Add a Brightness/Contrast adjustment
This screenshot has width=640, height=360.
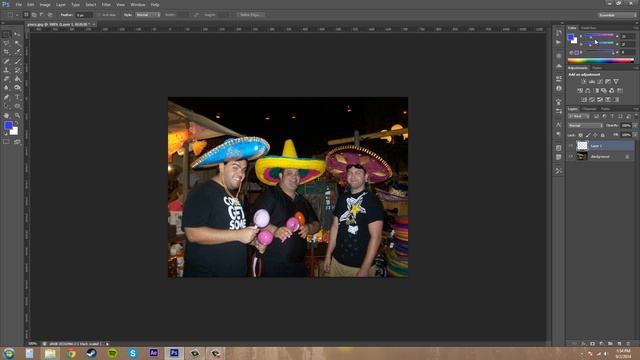pyautogui.click(x=584, y=82)
